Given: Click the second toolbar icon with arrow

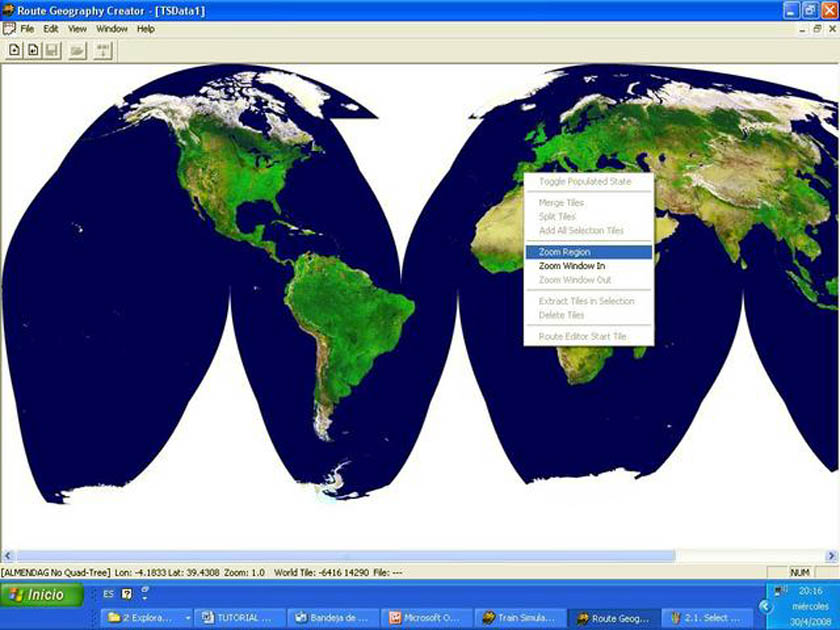Looking at the screenshot, I should (33, 50).
